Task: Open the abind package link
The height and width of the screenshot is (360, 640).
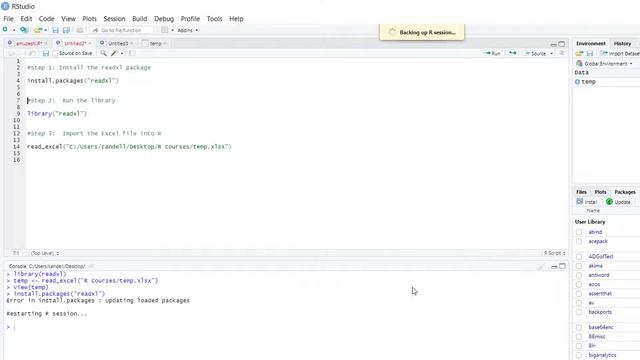Action: [x=595, y=232]
